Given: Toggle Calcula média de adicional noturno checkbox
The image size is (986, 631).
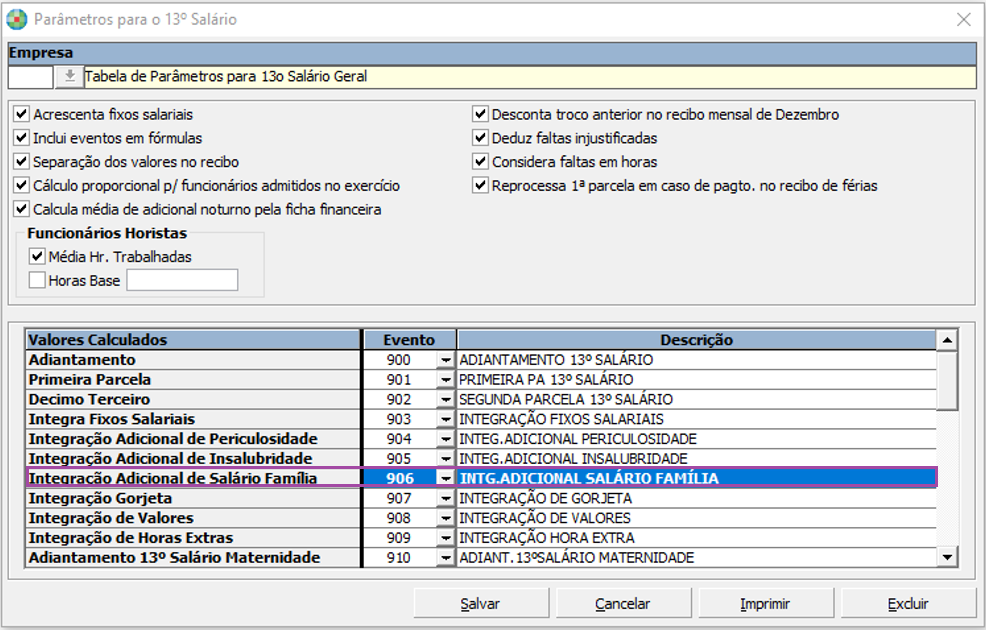Looking at the screenshot, I should [21, 209].
